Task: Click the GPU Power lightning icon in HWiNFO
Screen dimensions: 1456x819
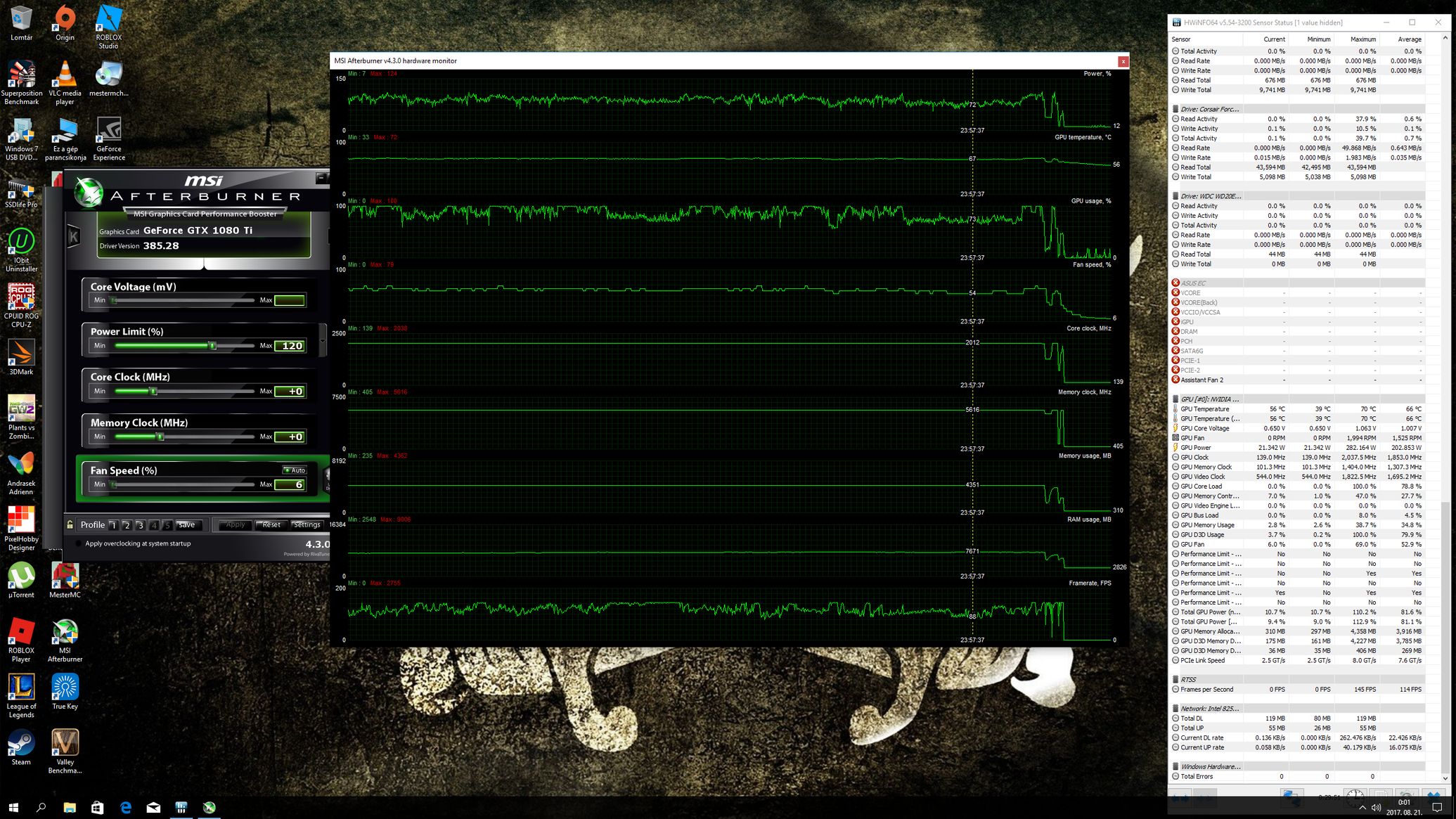Action: coord(1175,447)
